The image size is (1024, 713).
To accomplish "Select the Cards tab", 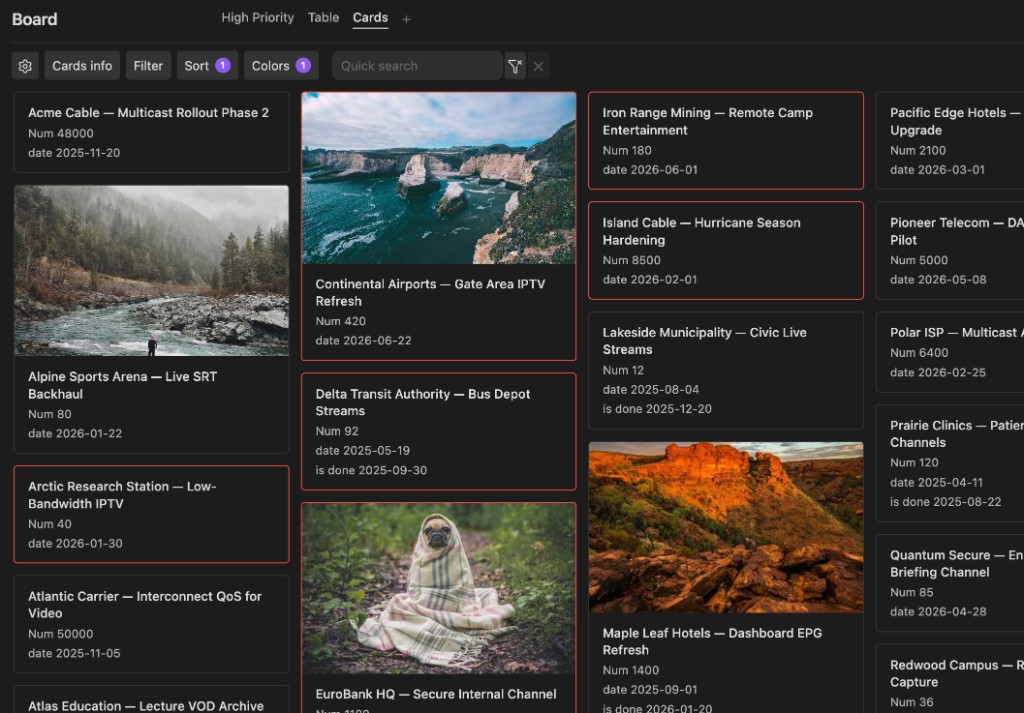I will [370, 18].
